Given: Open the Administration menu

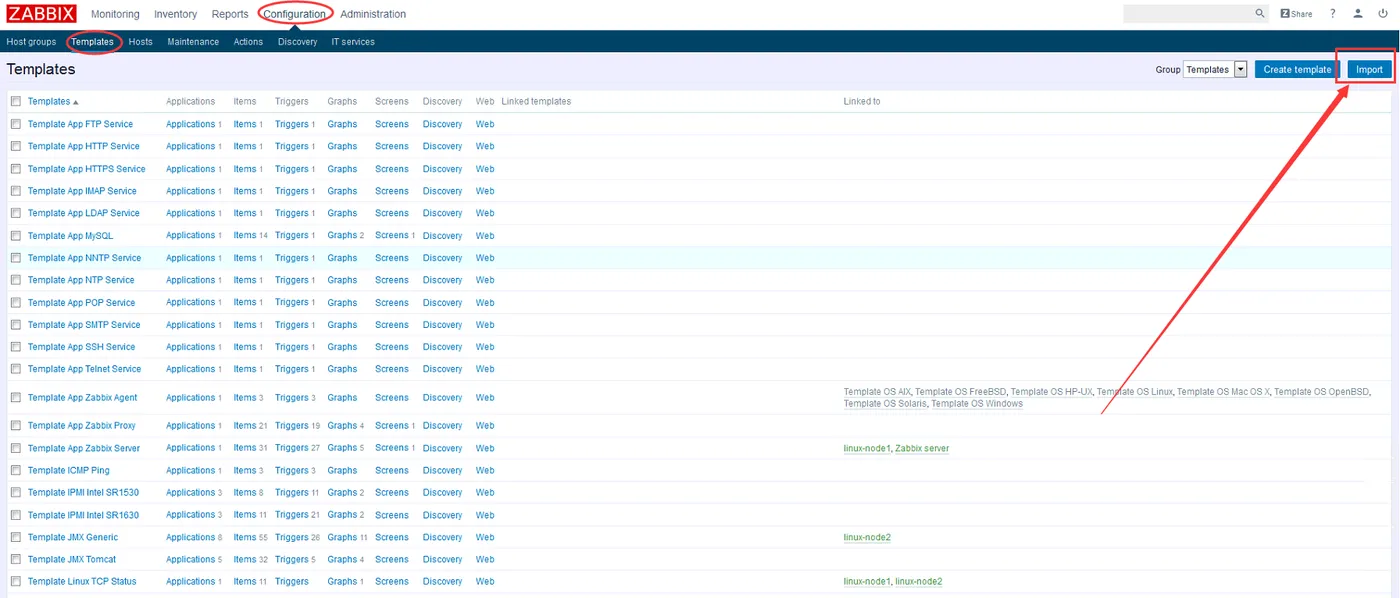Looking at the screenshot, I should 373,14.
